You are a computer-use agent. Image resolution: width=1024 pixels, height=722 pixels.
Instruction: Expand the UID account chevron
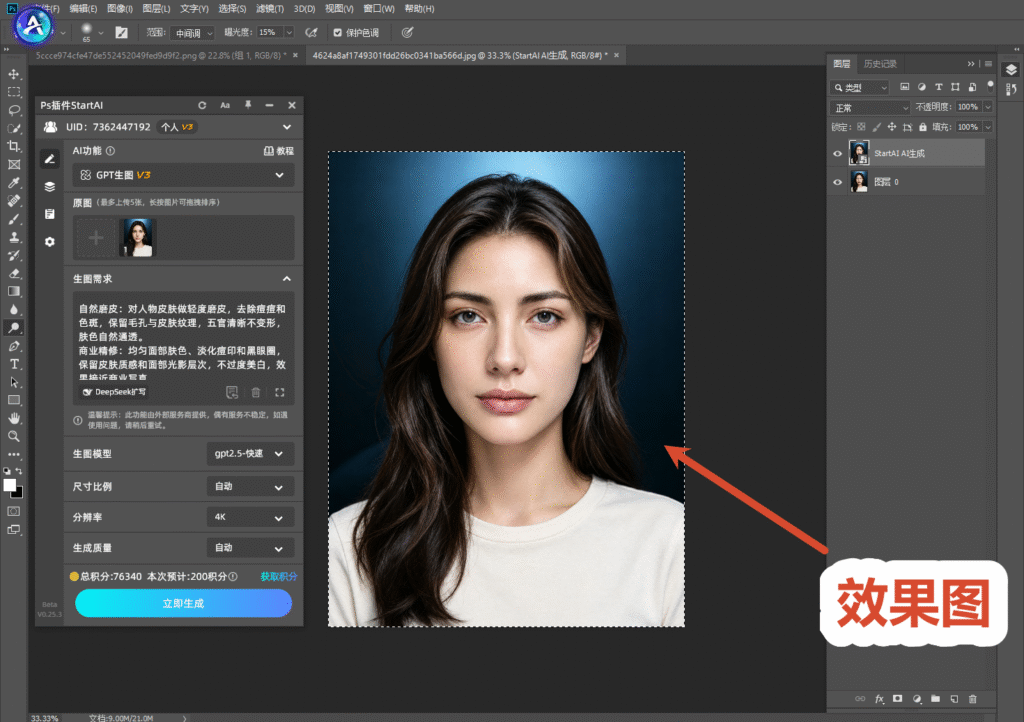pos(287,127)
